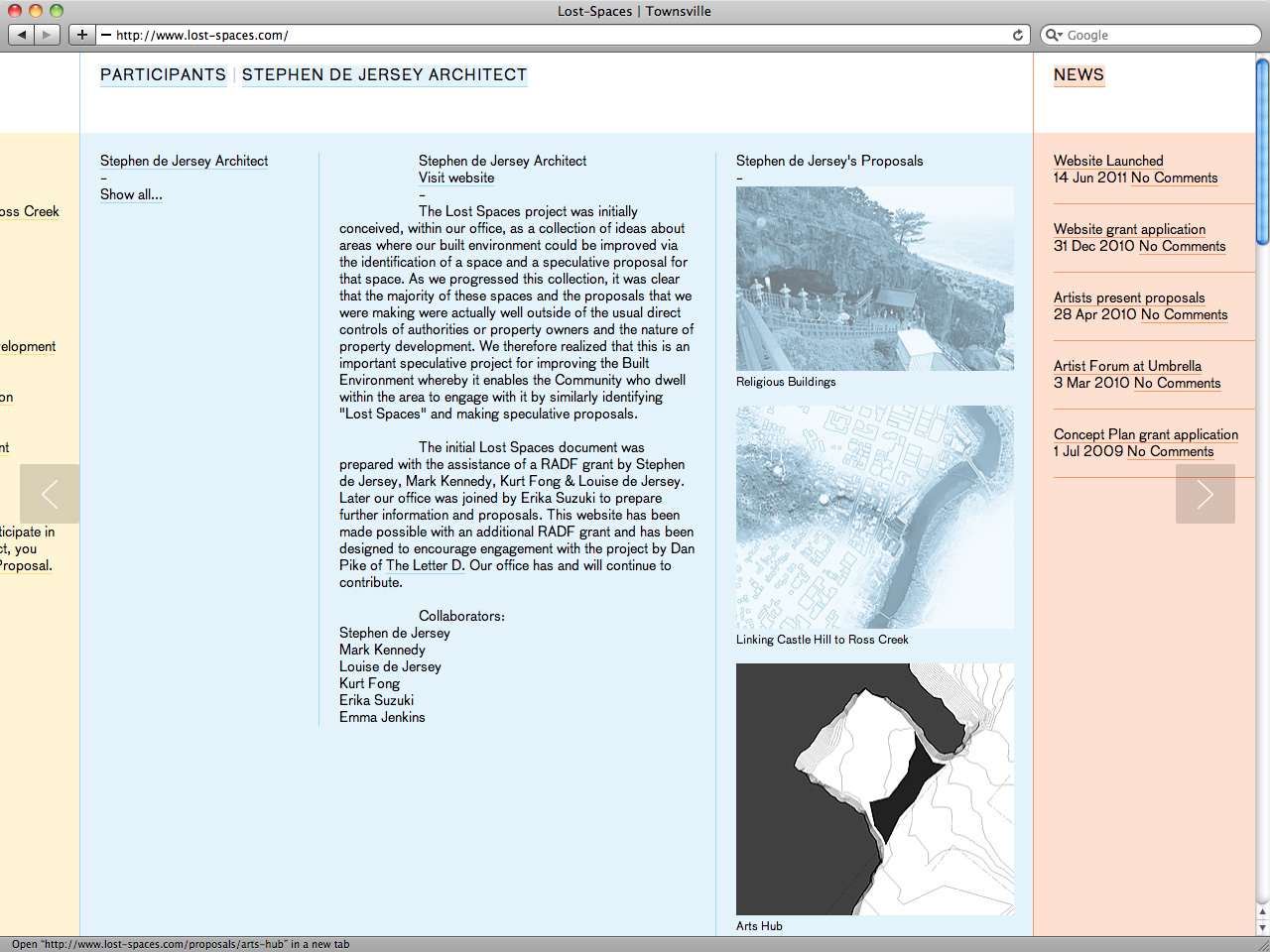
Task: Open The Letter D link
Action: 425,565
